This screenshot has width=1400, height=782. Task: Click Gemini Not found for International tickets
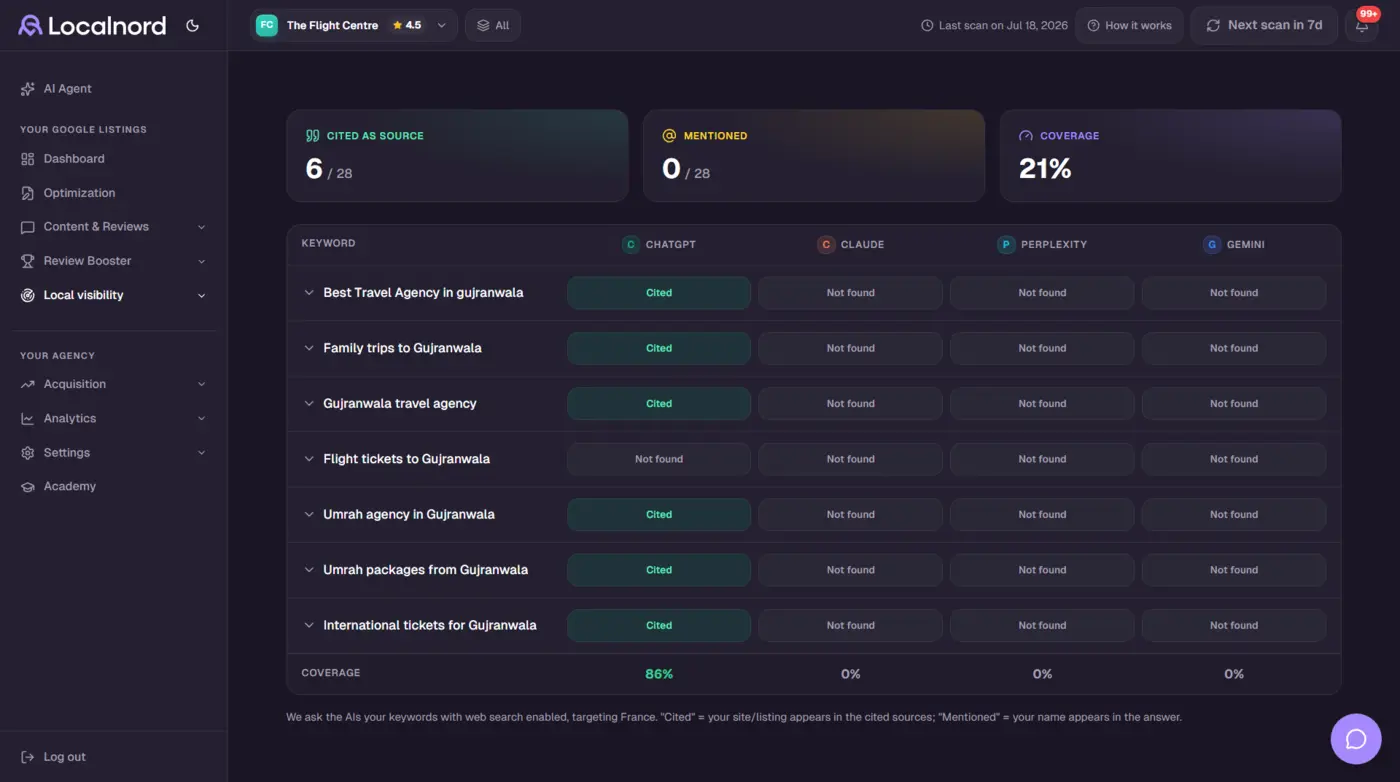[x=1234, y=625]
